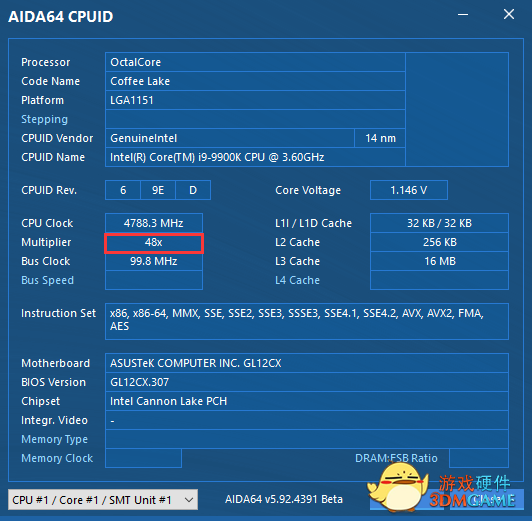Click the AIDA64 CPUID window title
The image size is (532, 521).
tap(61, 17)
